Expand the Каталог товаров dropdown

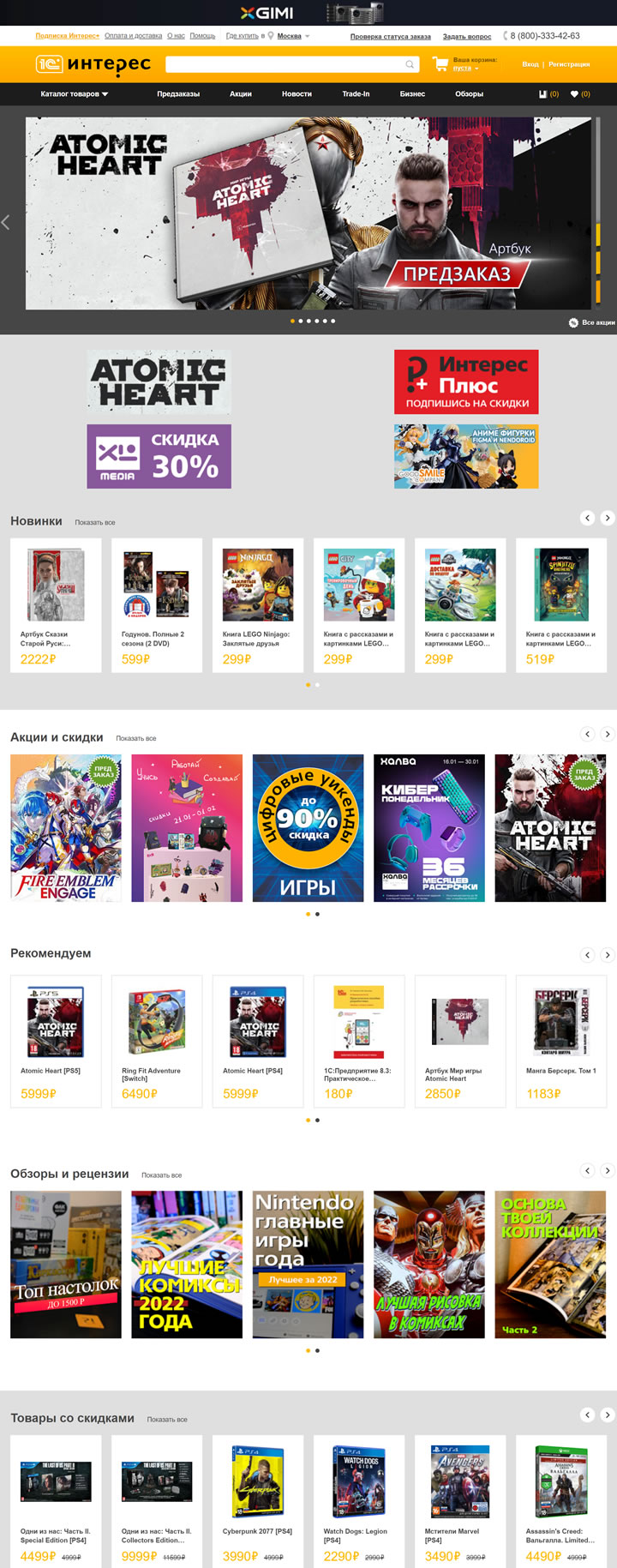pos(75,94)
